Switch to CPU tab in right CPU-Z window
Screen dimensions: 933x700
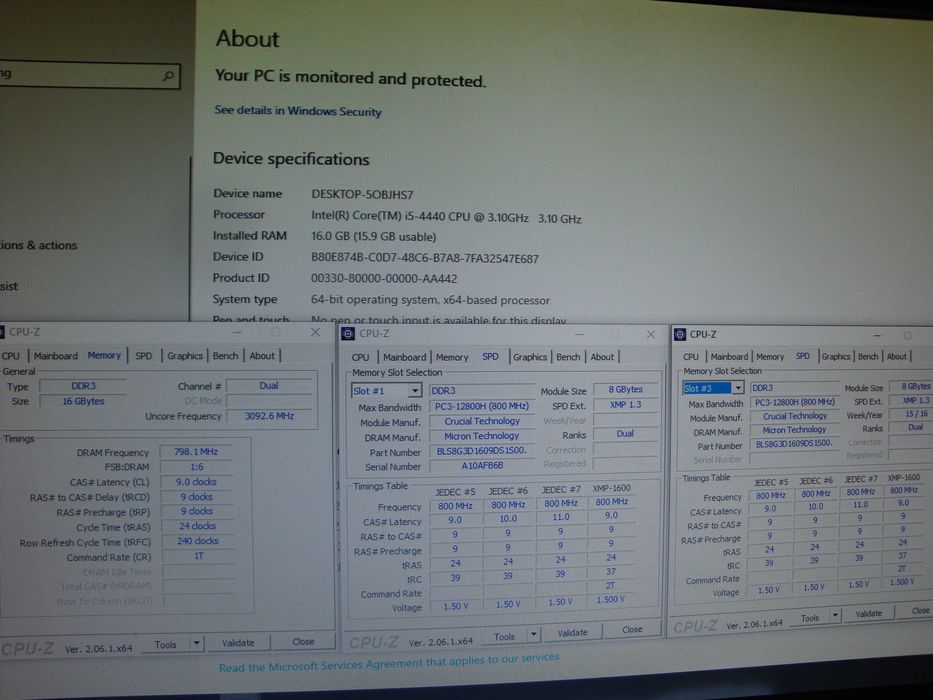[x=691, y=357]
